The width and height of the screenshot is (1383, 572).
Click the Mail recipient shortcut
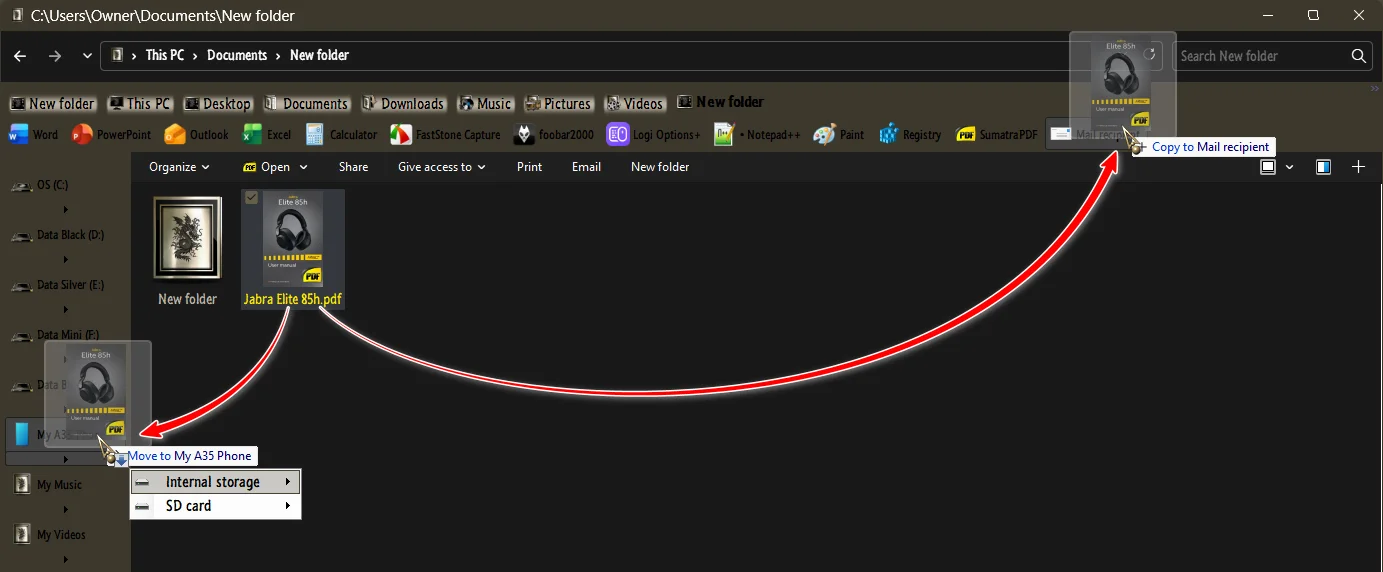[x=1094, y=134]
